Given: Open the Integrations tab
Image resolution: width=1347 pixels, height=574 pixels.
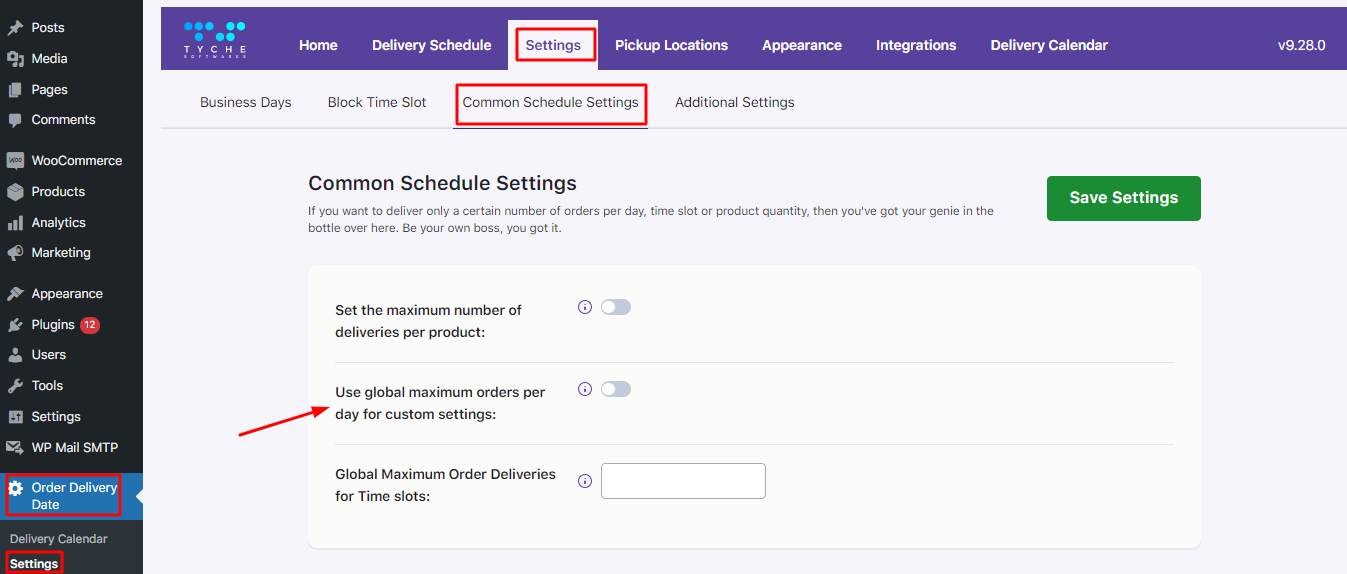Looking at the screenshot, I should (916, 45).
